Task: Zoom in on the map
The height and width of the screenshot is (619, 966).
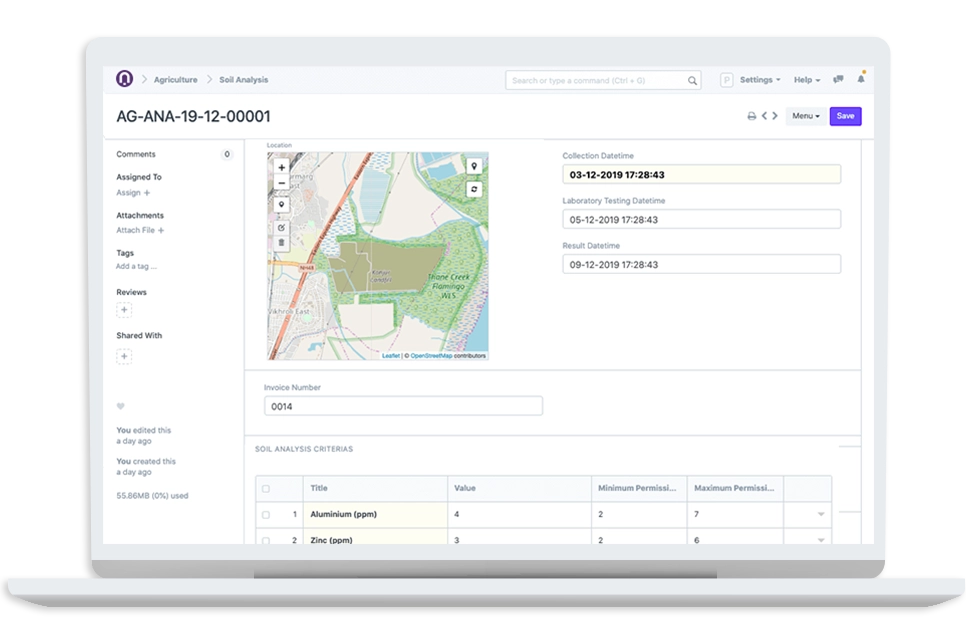Action: pos(282,168)
